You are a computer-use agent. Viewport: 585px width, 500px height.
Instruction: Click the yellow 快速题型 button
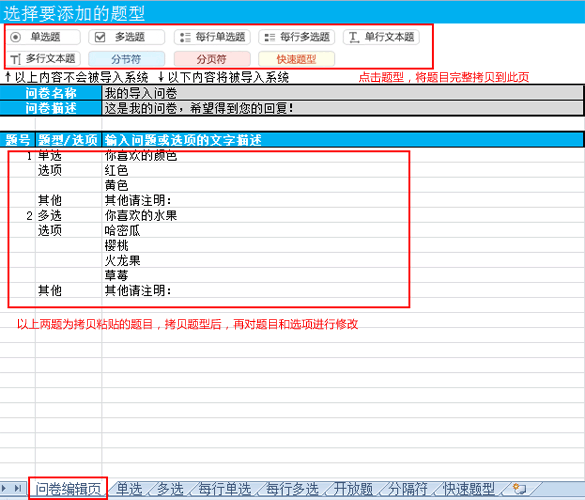297,59
